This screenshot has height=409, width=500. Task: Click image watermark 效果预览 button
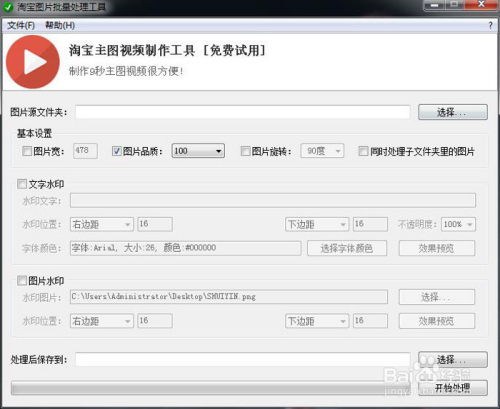coord(437,321)
